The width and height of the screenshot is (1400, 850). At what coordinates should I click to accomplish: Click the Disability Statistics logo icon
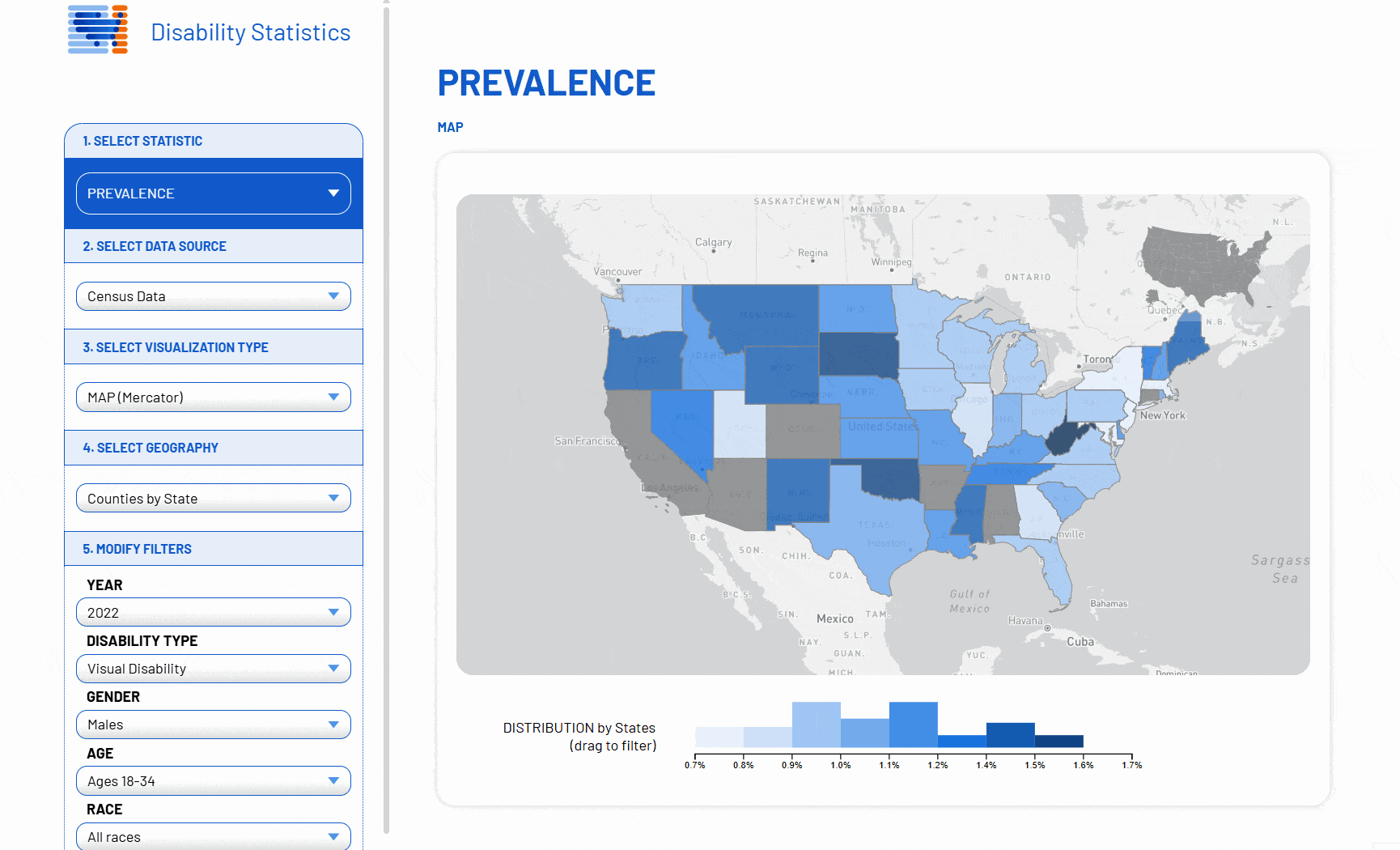(x=98, y=32)
